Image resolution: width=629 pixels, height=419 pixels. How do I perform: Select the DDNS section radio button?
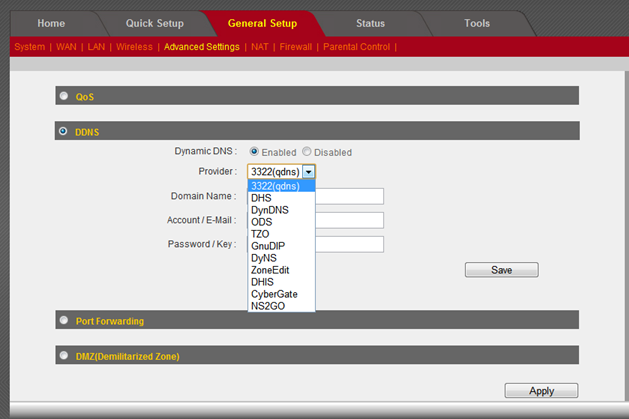click(x=63, y=131)
